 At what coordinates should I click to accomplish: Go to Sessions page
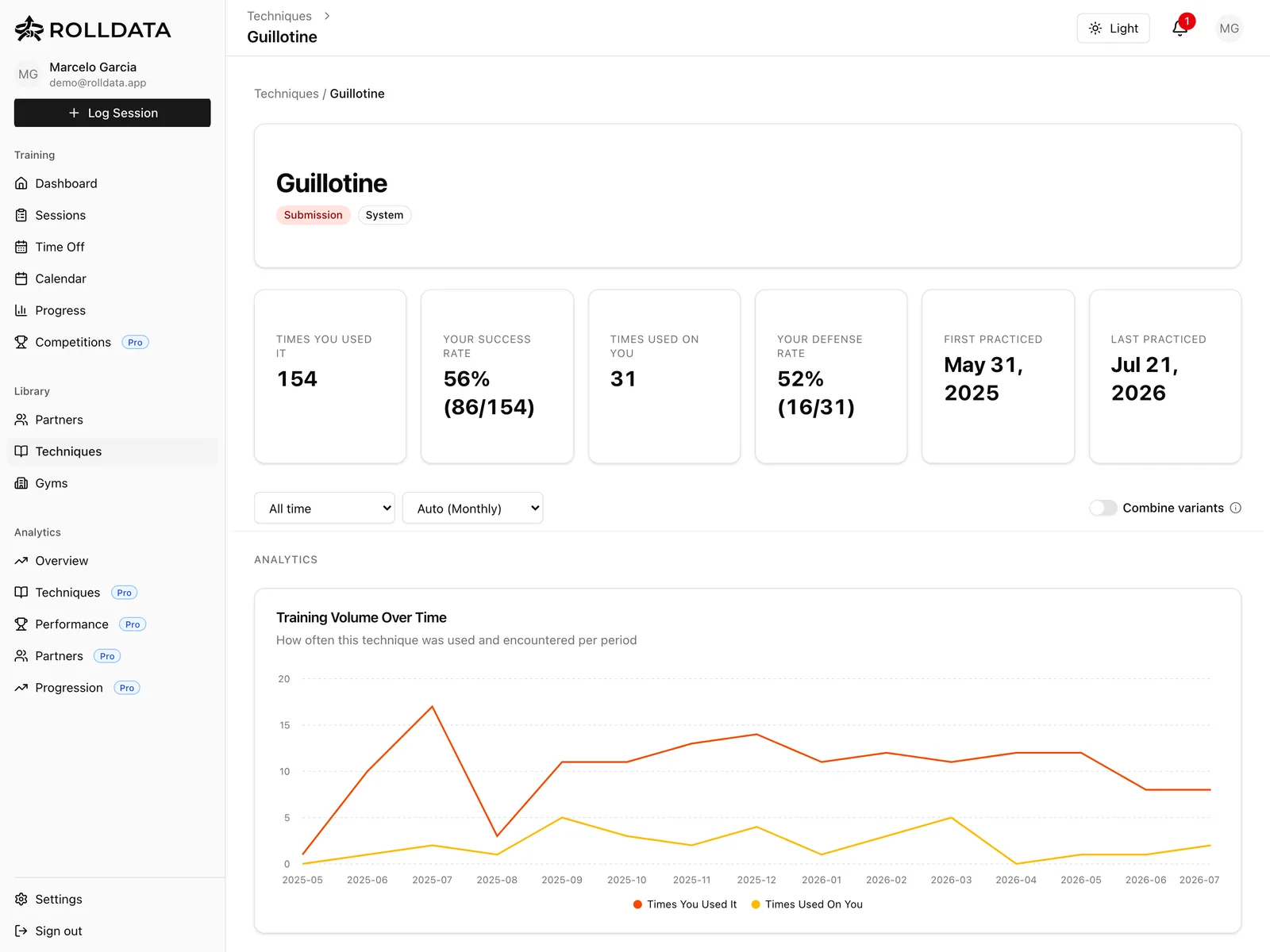click(x=112, y=215)
